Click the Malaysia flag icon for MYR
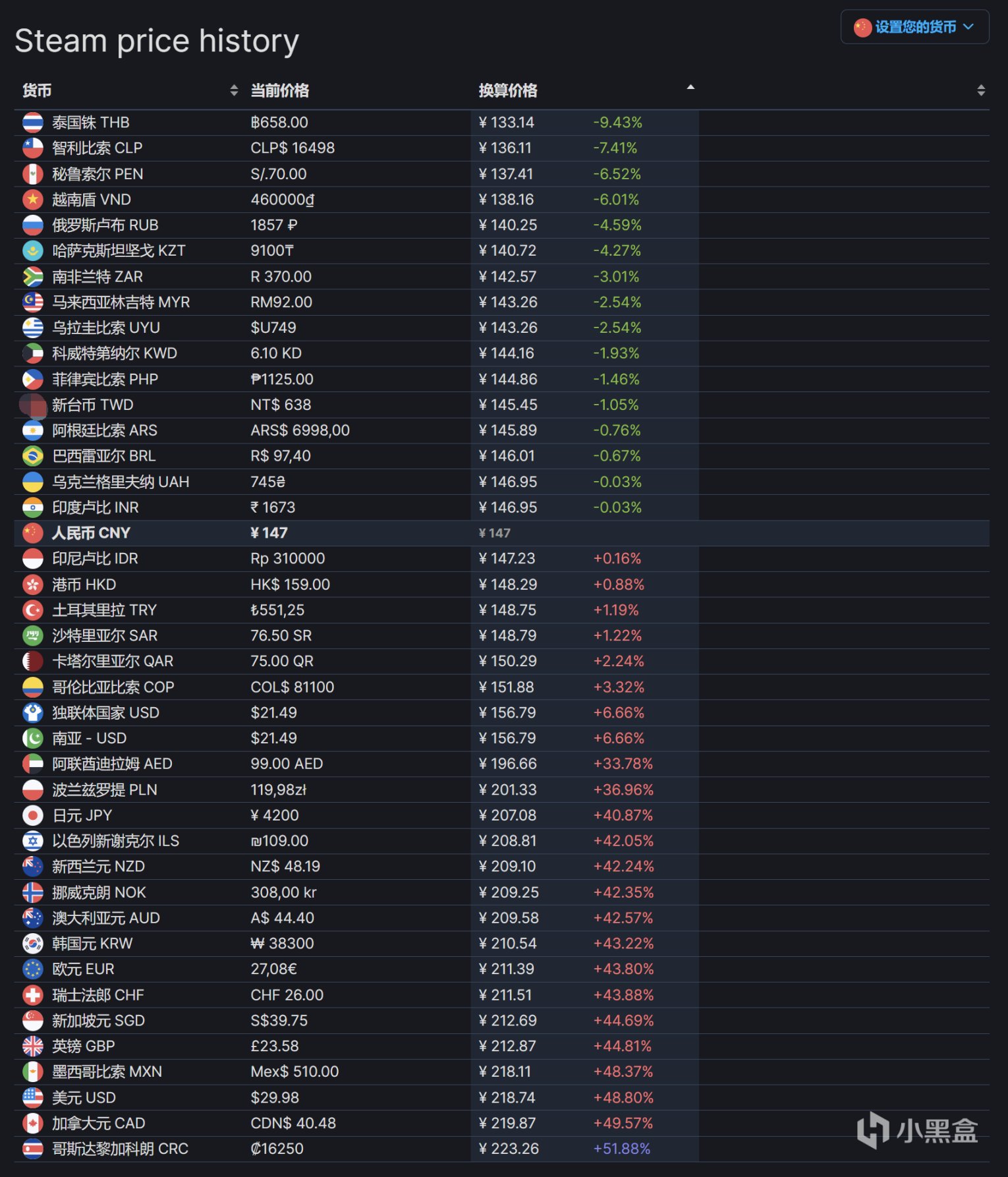The width and height of the screenshot is (1008, 1177). (33, 302)
